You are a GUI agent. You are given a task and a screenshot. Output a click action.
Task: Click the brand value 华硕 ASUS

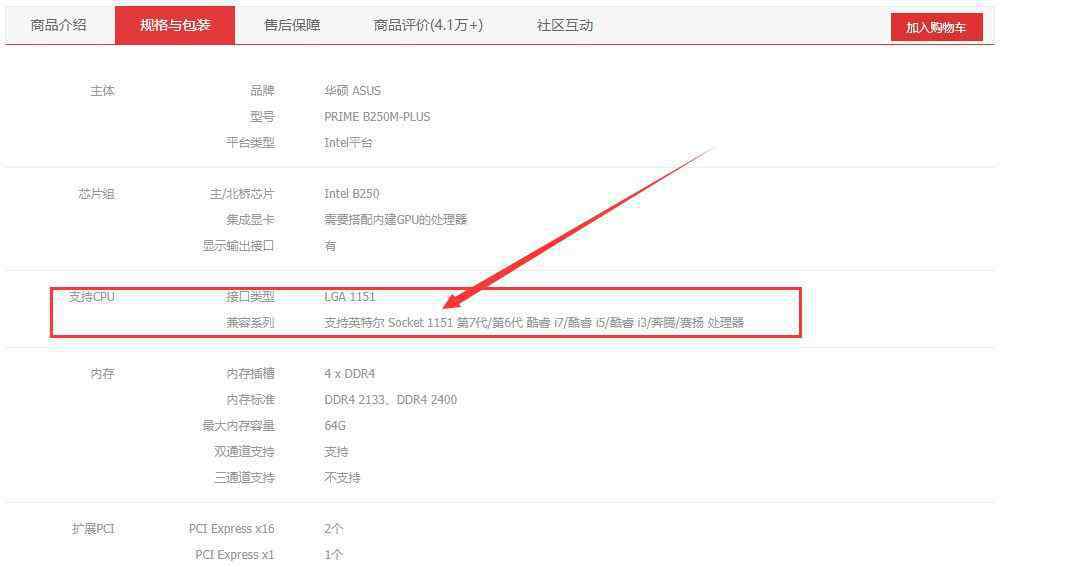[x=353, y=91]
